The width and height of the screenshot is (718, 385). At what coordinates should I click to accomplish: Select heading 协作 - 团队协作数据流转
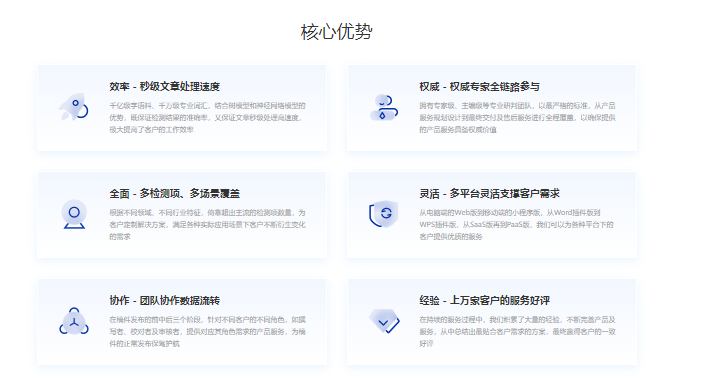[x=165, y=300]
